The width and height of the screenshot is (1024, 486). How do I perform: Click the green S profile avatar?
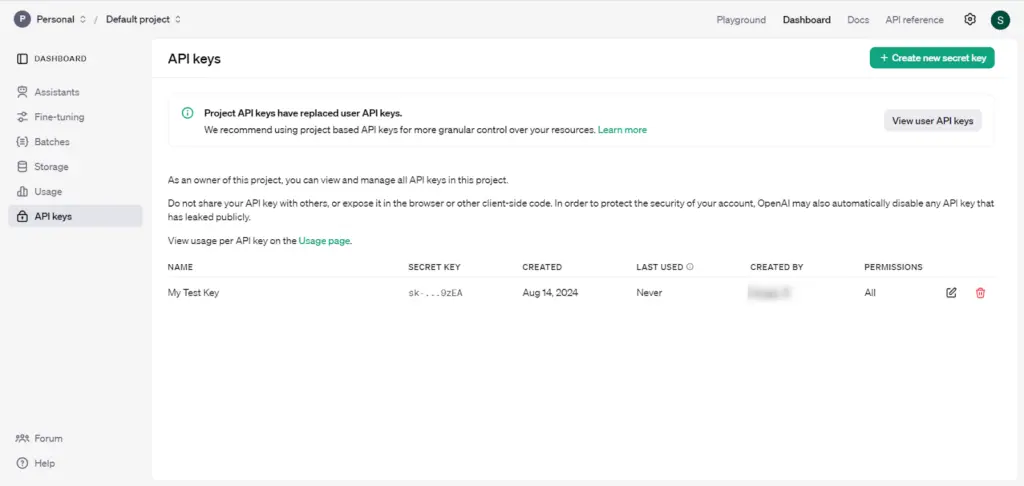pyautogui.click(x=999, y=20)
